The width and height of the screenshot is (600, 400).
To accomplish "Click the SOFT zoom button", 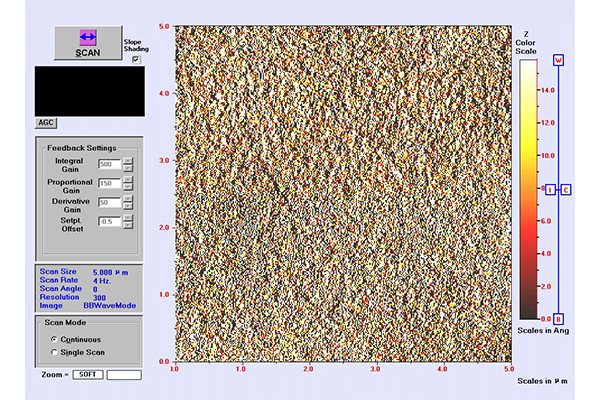I will pyautogui.click(x=88, y=375).
